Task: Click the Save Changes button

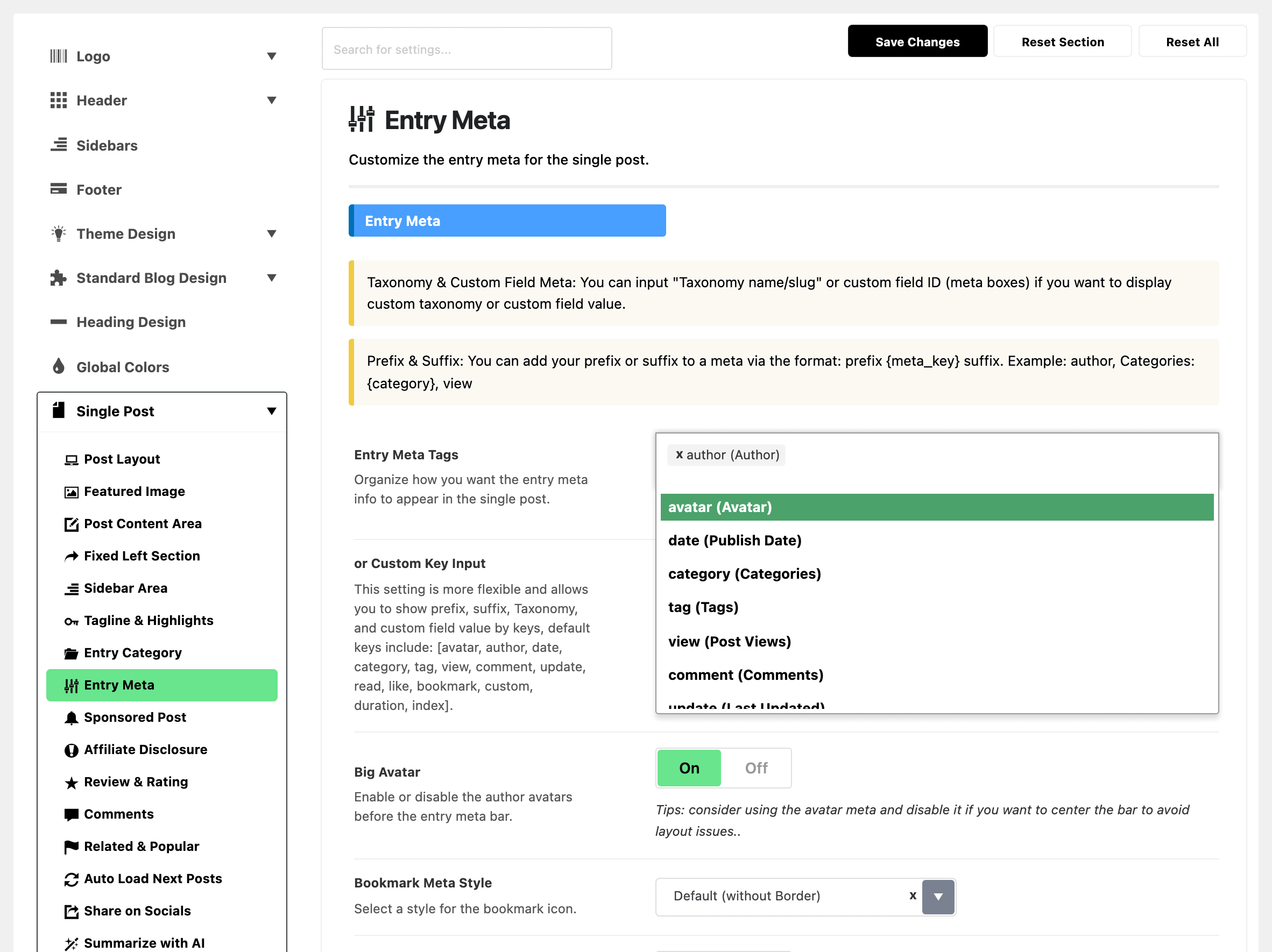Action: (917, 41)
